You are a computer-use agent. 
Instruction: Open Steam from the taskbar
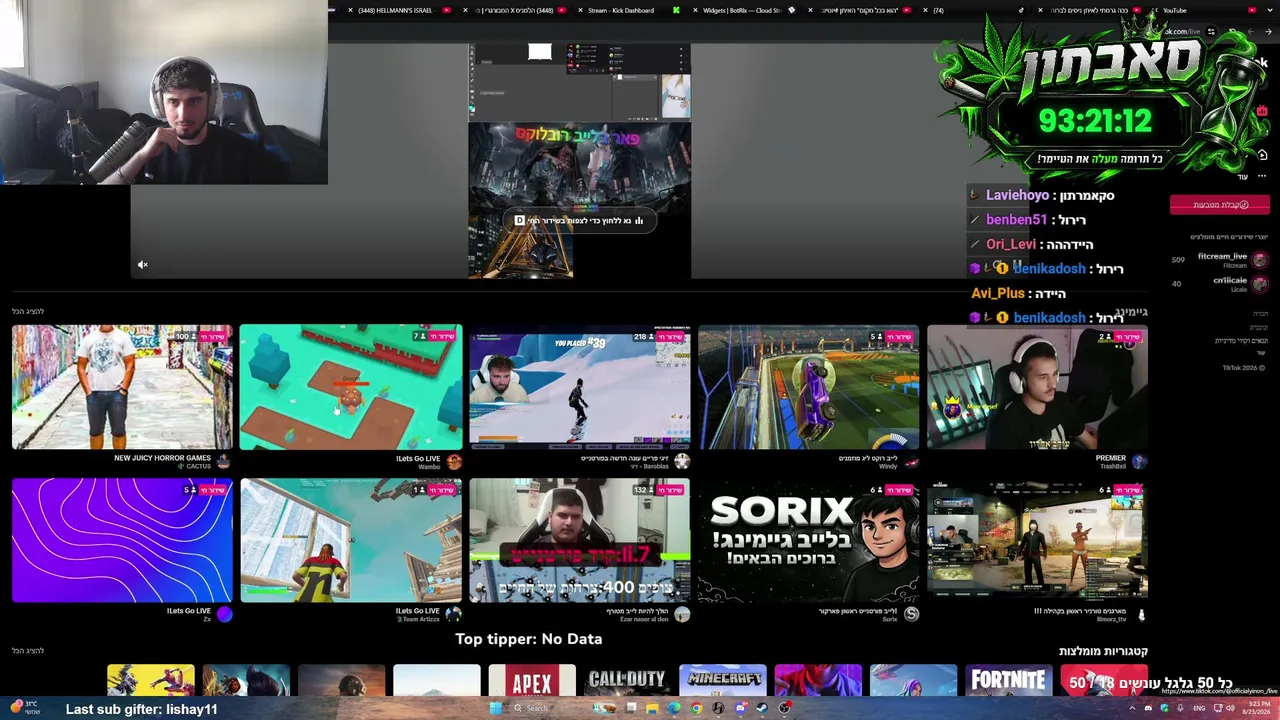point(762,708)
